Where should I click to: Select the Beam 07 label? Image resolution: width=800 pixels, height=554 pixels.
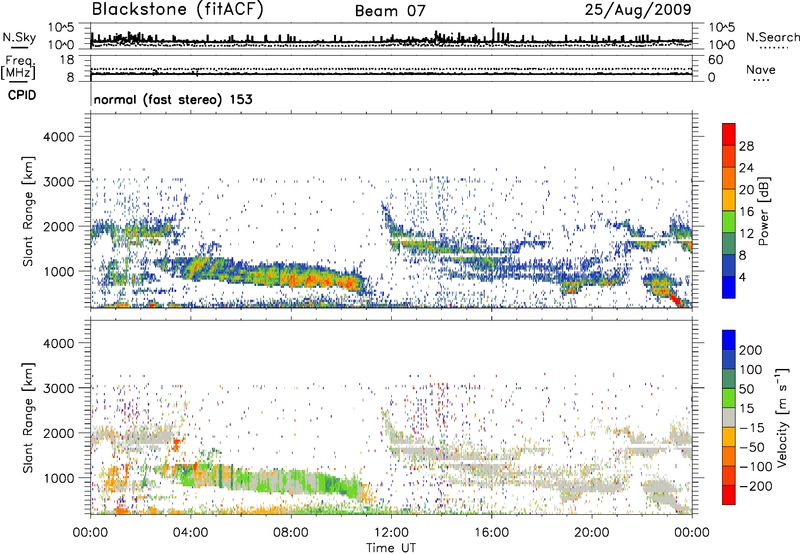[x=390, y=11]
